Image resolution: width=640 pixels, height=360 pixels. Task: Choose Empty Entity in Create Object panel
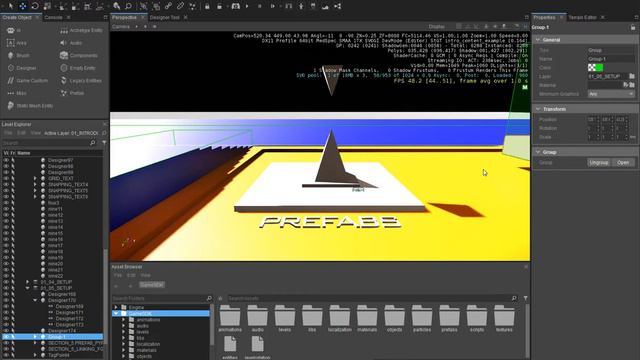point(78,68)
